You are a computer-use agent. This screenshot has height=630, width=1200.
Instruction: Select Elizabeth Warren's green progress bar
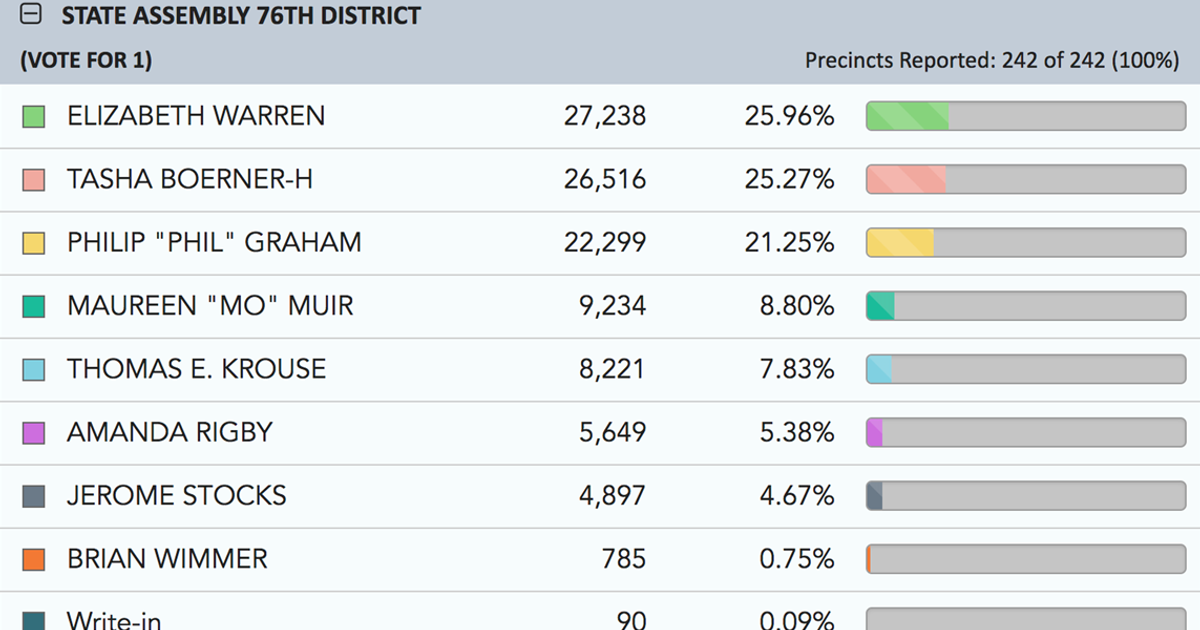click(1025, 116)
